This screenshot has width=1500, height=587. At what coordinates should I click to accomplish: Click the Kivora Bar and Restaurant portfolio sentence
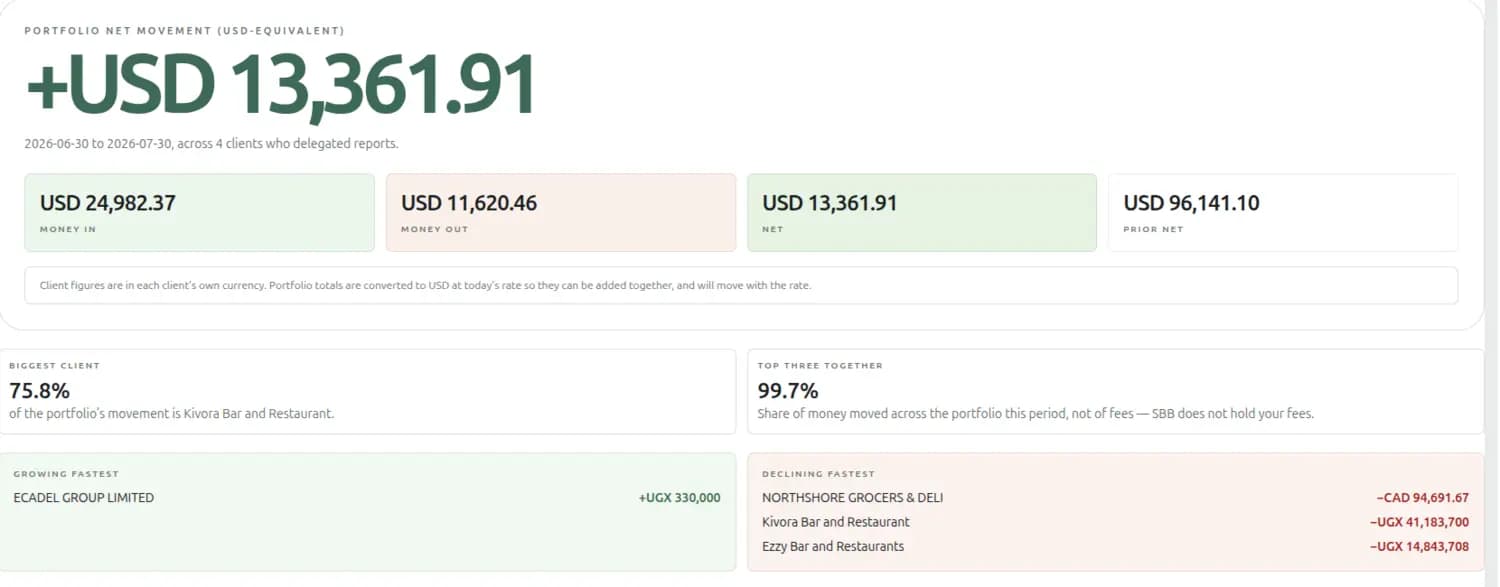[x=171, y=413]
